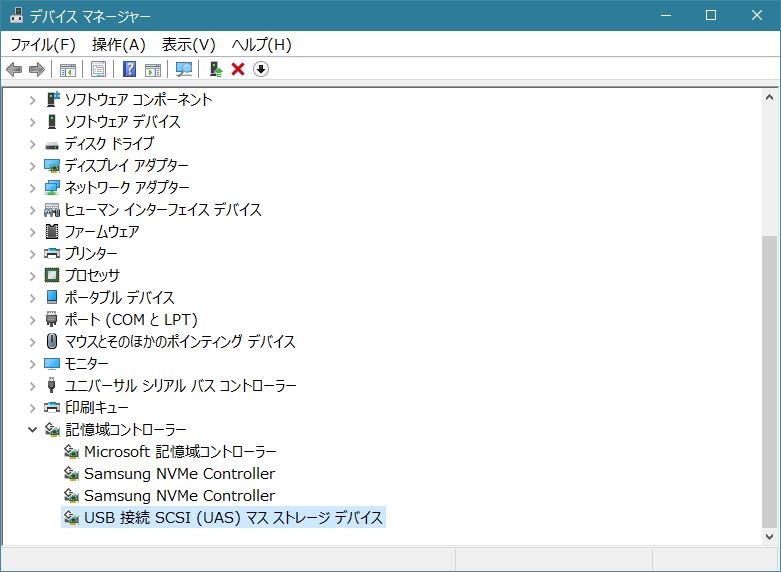Image resolution: width=781 pixels, height=572 pixels.
Task: Click the blue Help toolbar icon
Action: tap(129, 69)
